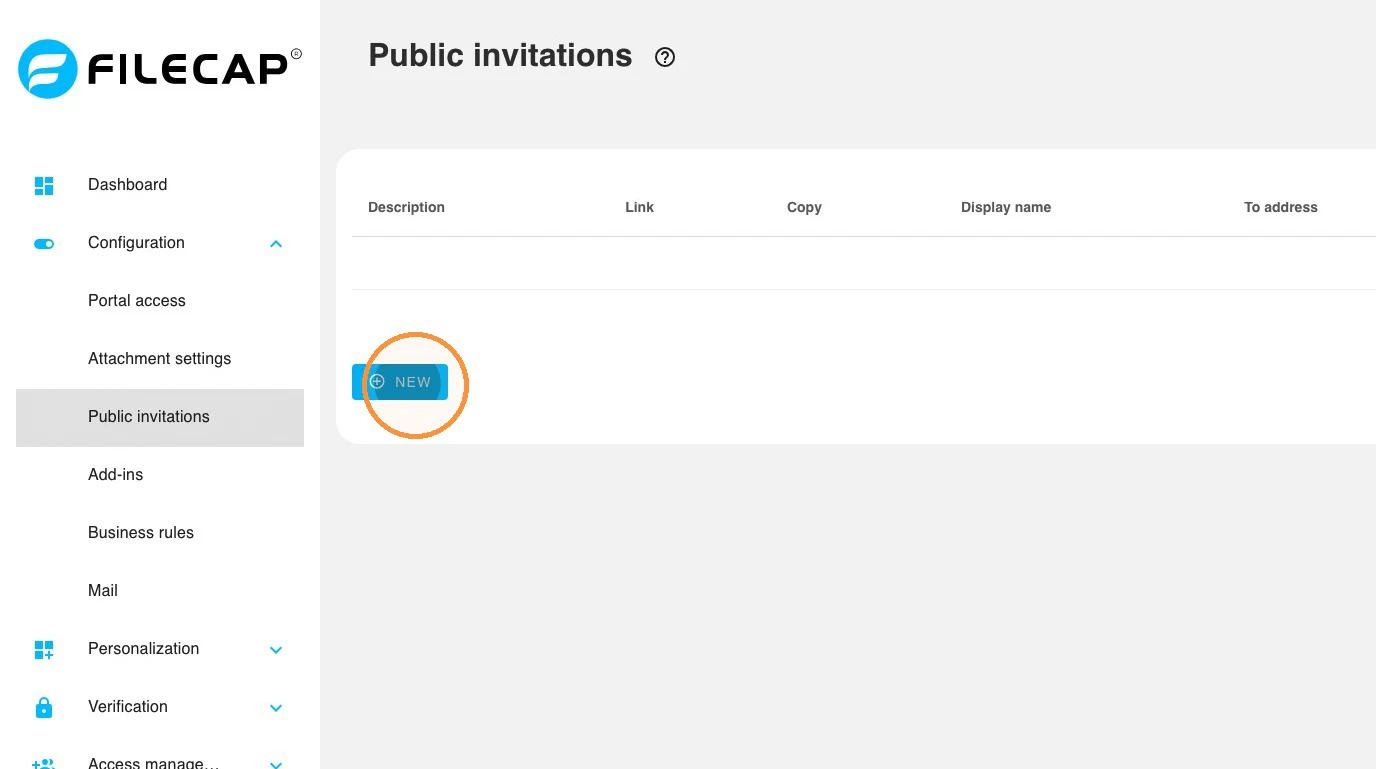1376x769 pixels.
Task: Collapse the Configuration section chevron
Action: tap(276, 243)
